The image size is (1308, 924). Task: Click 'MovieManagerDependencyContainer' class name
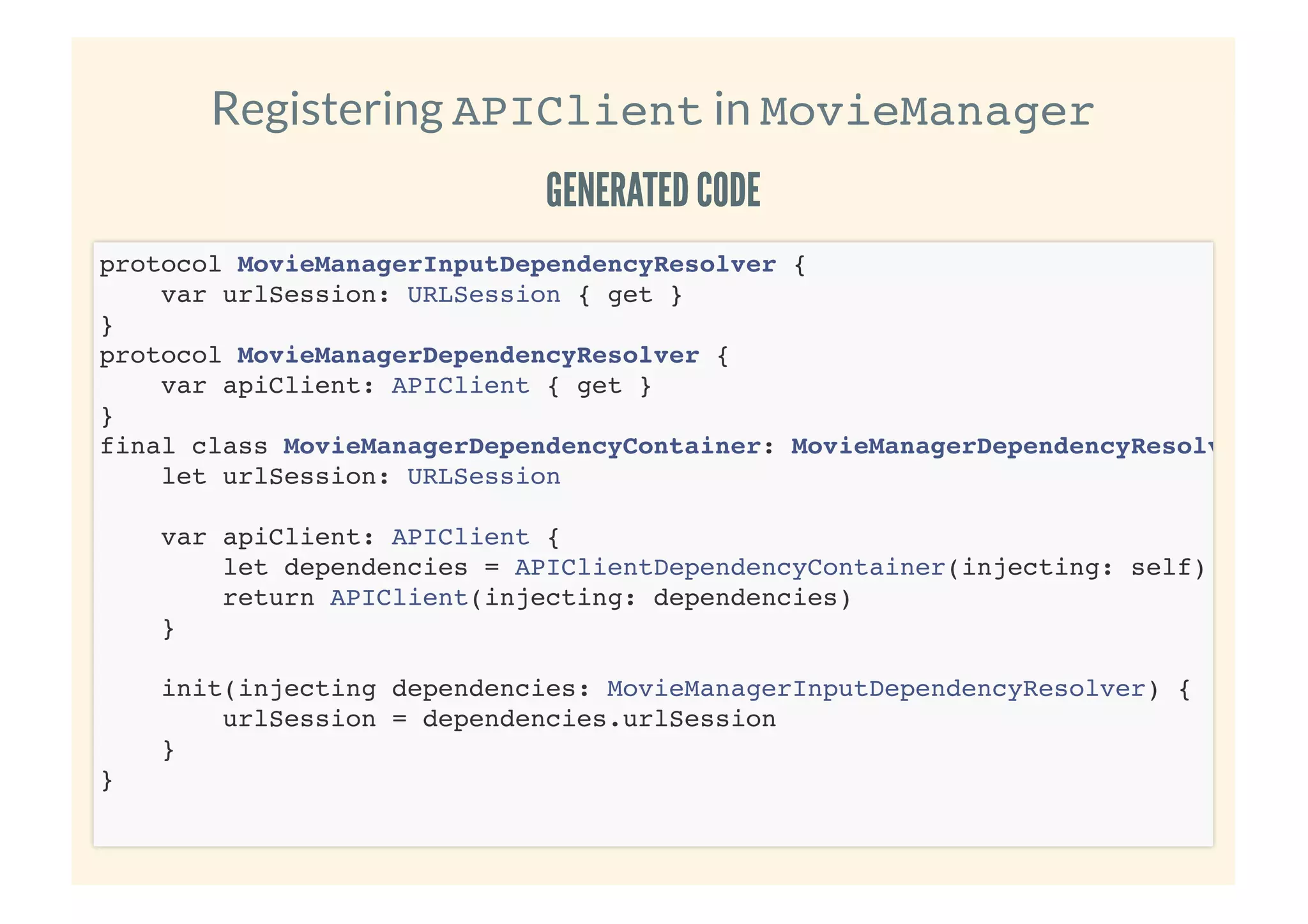coord(522,446)
